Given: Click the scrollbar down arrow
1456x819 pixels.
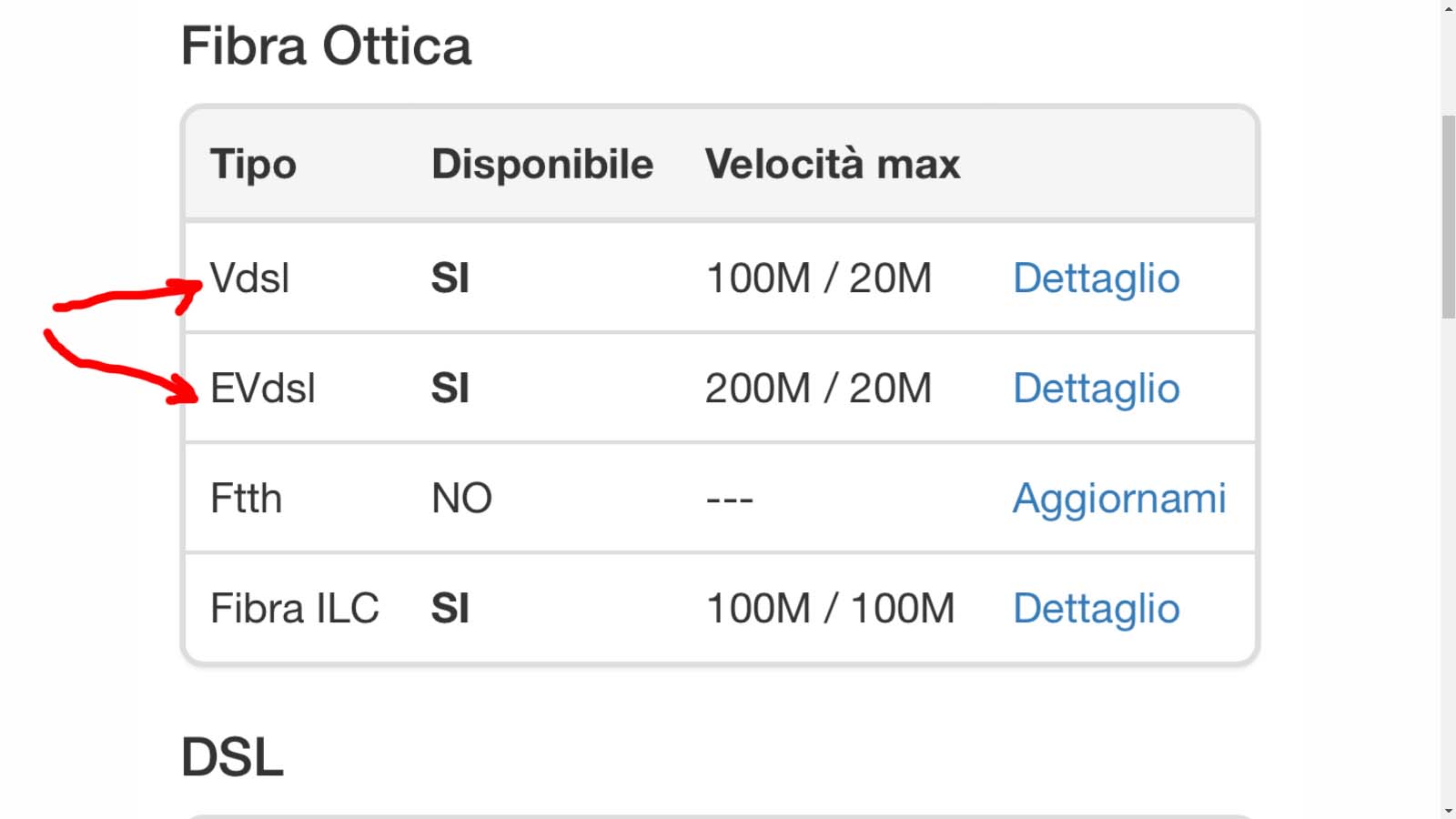Looking at the screenshot, I should (x=1448, y=810).
